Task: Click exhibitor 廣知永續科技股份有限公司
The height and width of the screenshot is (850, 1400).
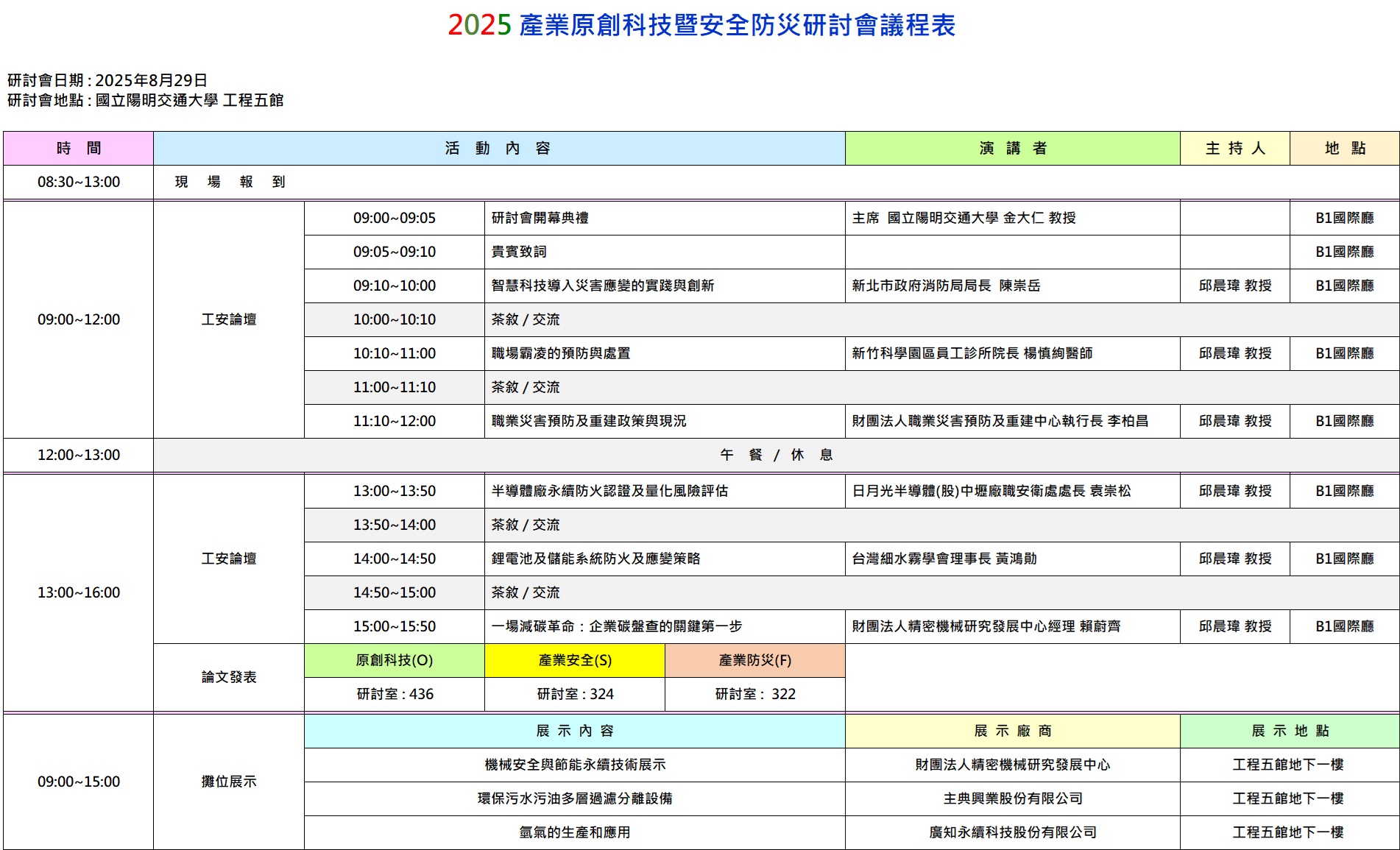Action: point(1013,832)
